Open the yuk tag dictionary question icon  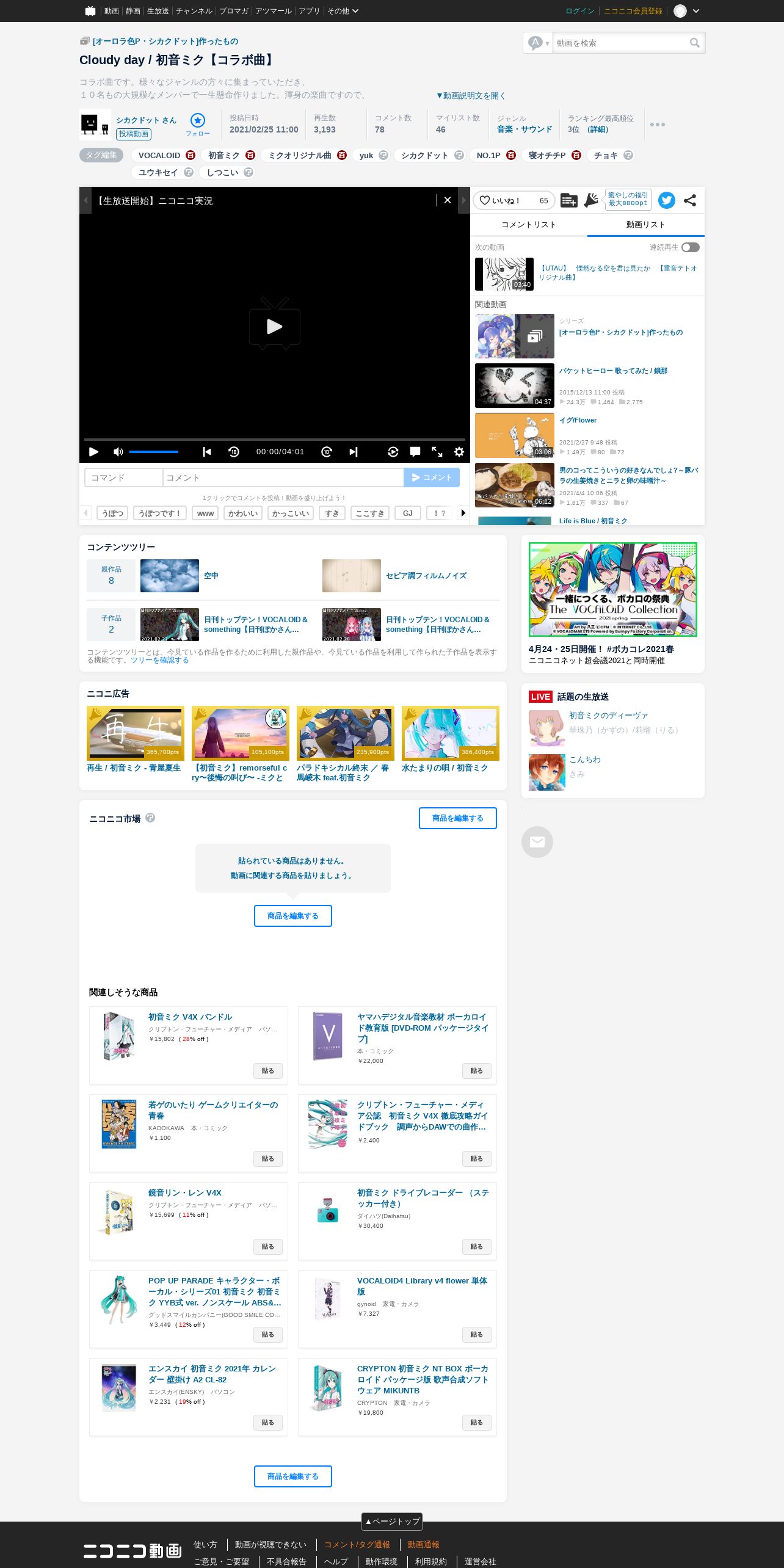(383, 155)
